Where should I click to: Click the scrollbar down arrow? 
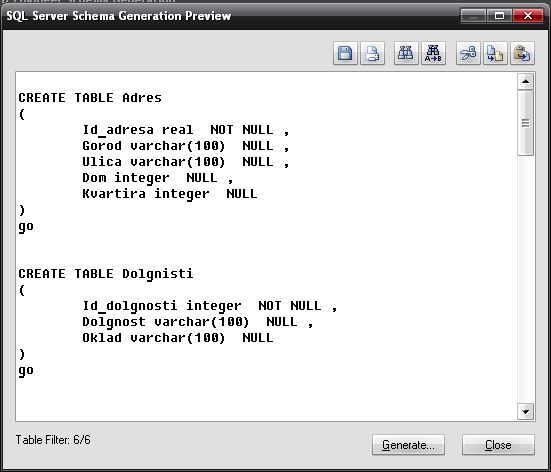pyautogui.click(x=525, y=412)
